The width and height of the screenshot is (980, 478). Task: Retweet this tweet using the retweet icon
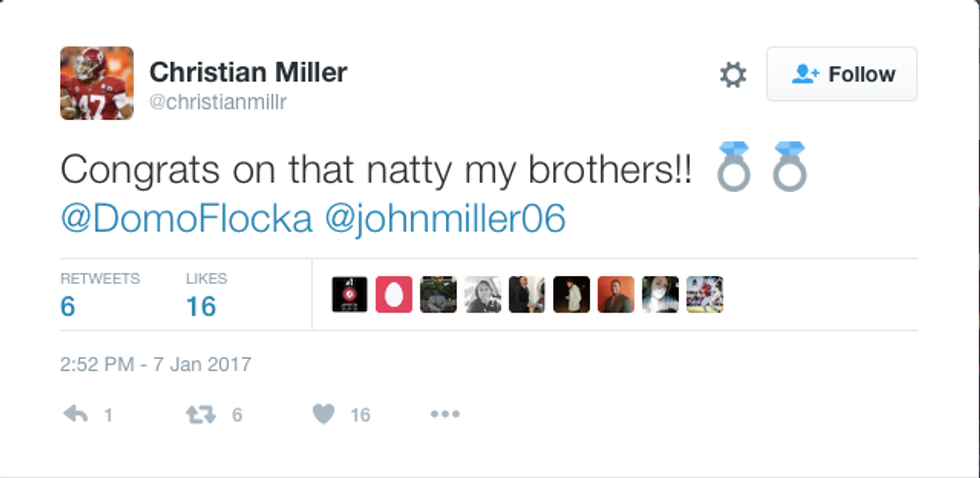pyautogui.click(x=201, y=414)
